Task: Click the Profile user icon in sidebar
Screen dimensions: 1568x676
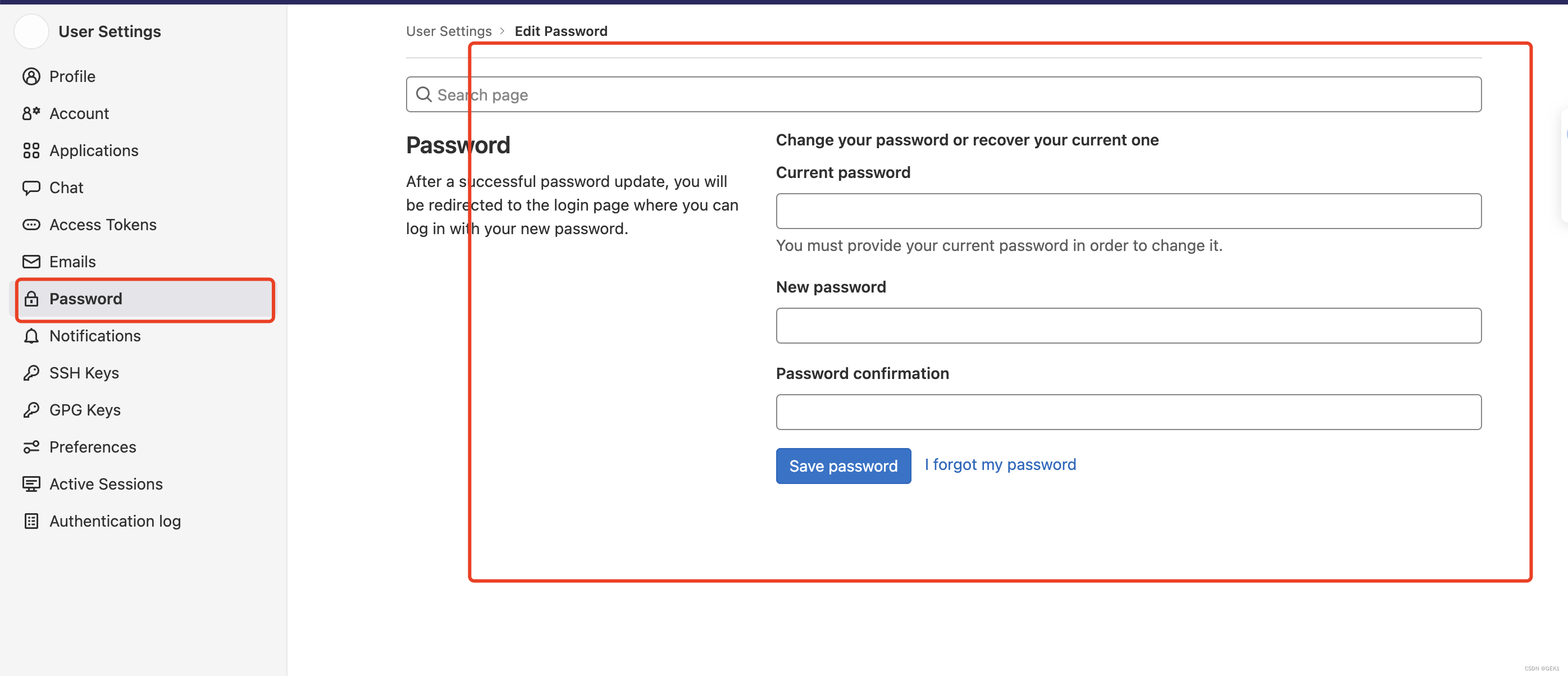Action: tap(31, 77)
